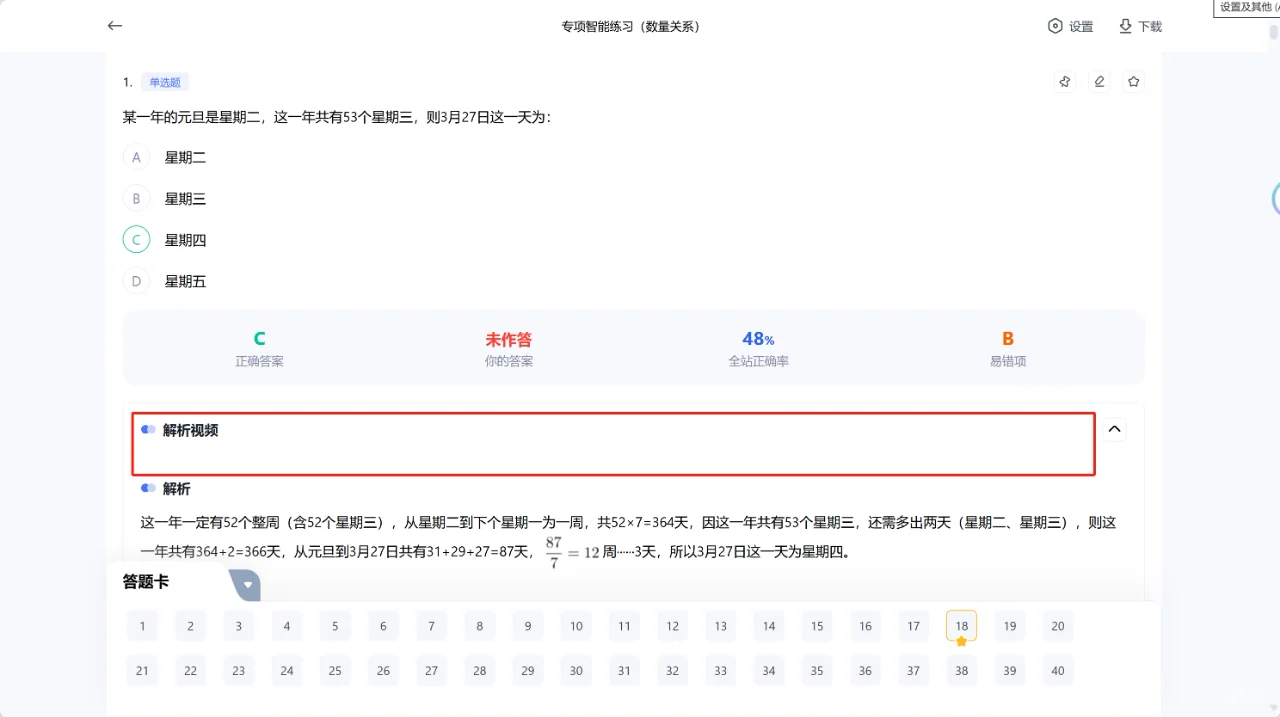The image size is (1280, 717).
Task: Jump to question 40 on the answer card
Action: 1057,670
